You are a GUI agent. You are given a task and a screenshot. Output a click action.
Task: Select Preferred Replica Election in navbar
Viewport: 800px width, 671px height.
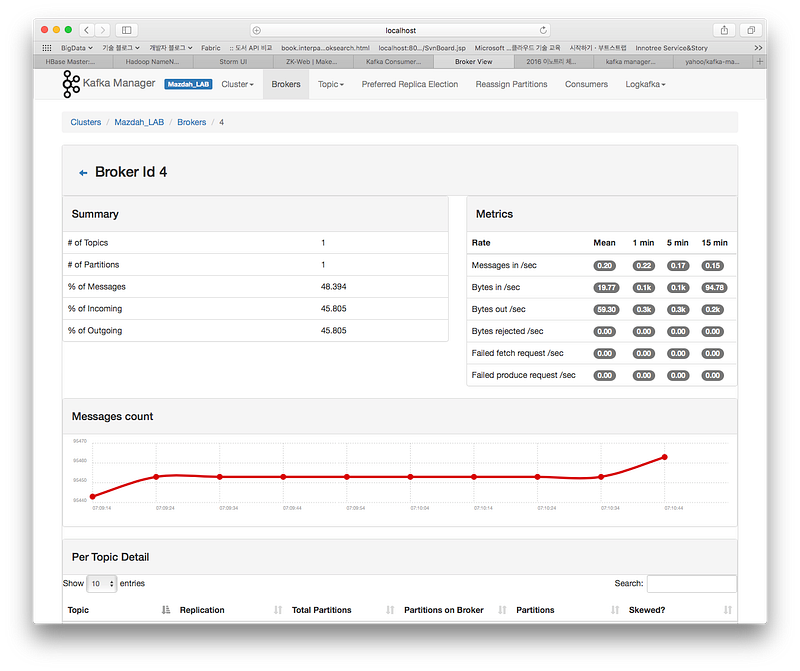pyautogui.click(x=410, y=84)
